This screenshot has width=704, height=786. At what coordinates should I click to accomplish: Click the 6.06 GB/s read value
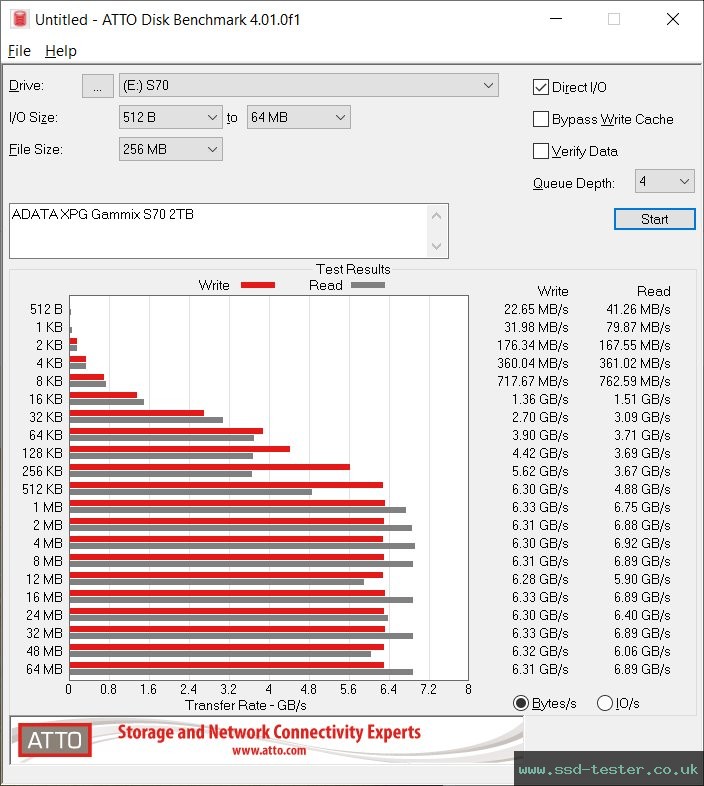642,651
